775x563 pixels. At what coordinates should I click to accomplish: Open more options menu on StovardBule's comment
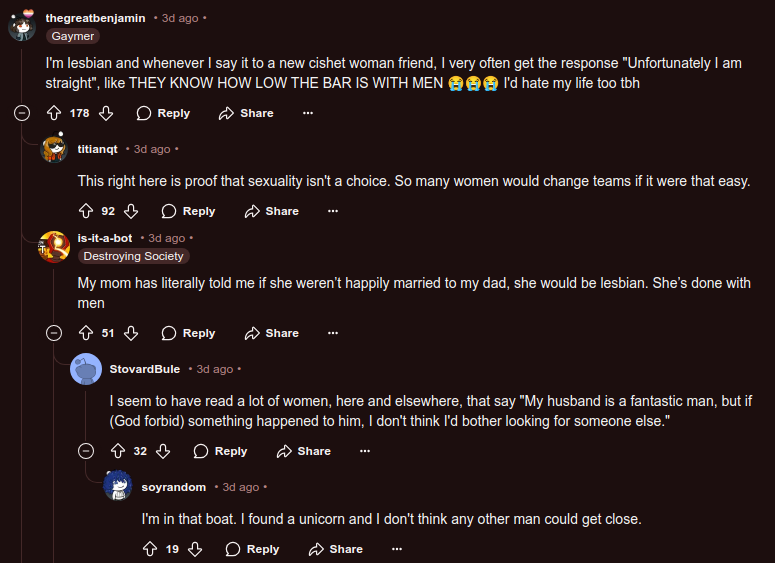click(365, 451)
